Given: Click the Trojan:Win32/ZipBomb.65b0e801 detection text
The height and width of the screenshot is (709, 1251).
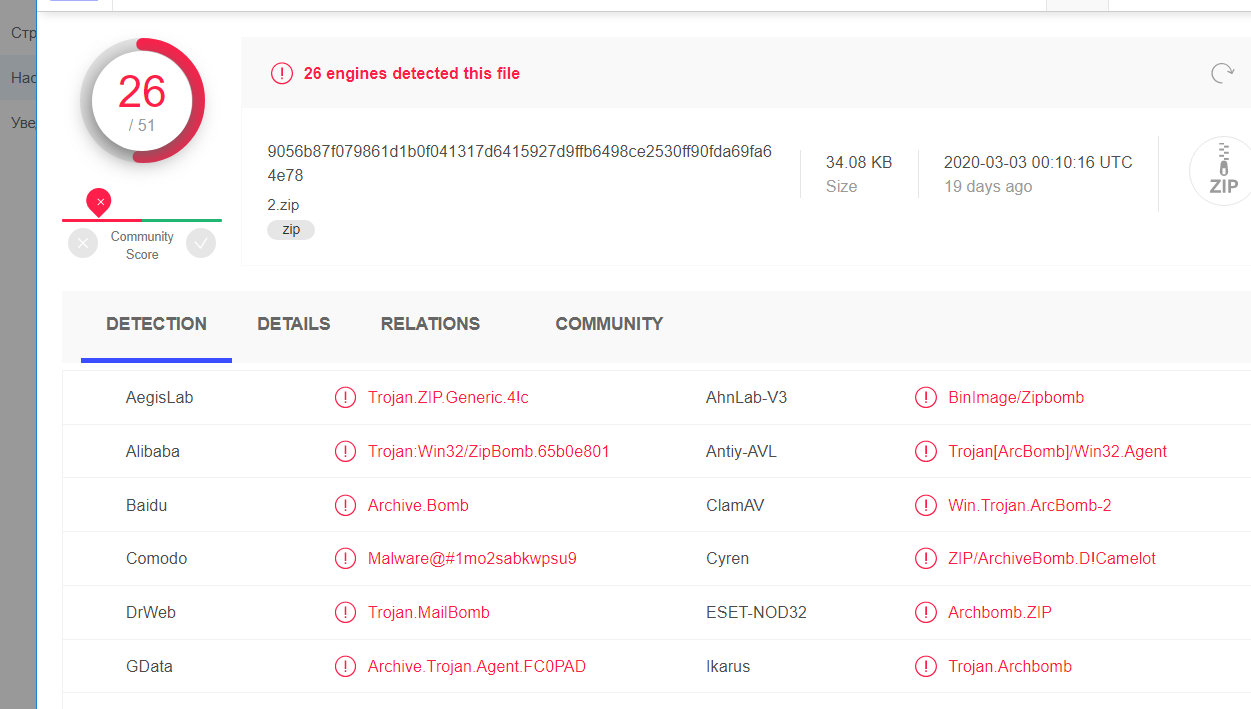Looking at the screenshot, I should click(x=489, y=452).
